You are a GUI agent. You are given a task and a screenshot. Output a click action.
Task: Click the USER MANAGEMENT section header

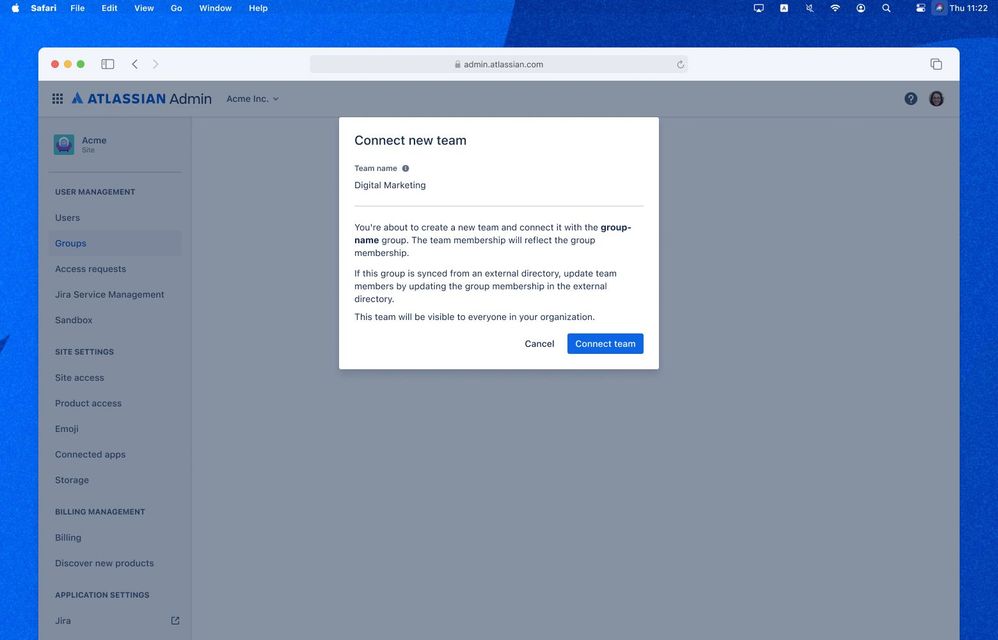[x=95, y=191]
